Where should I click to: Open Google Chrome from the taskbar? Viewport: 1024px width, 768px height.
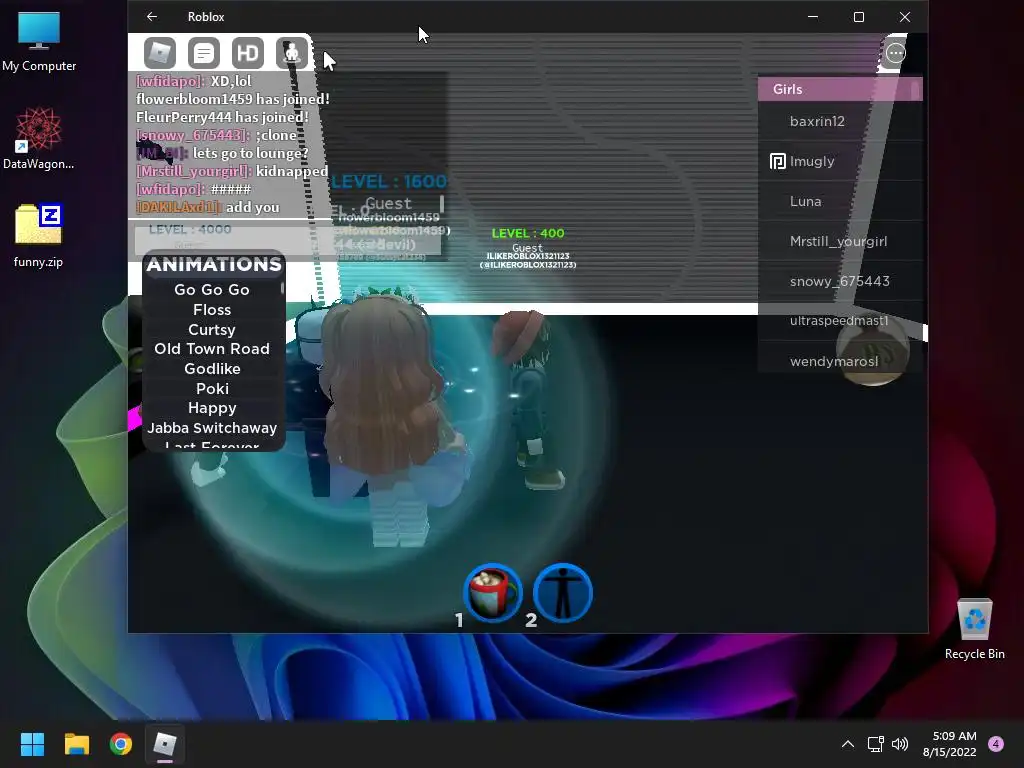121,744
